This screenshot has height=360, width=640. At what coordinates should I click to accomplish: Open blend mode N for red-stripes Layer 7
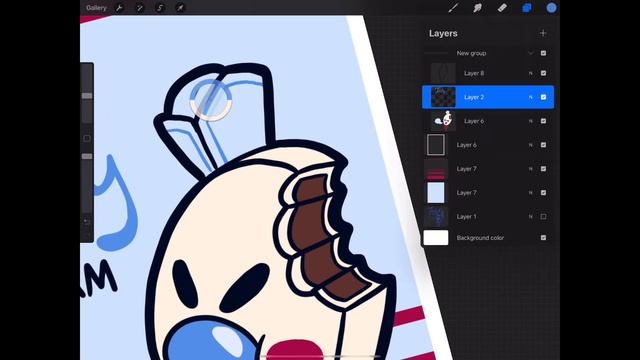tap(531, 169)
